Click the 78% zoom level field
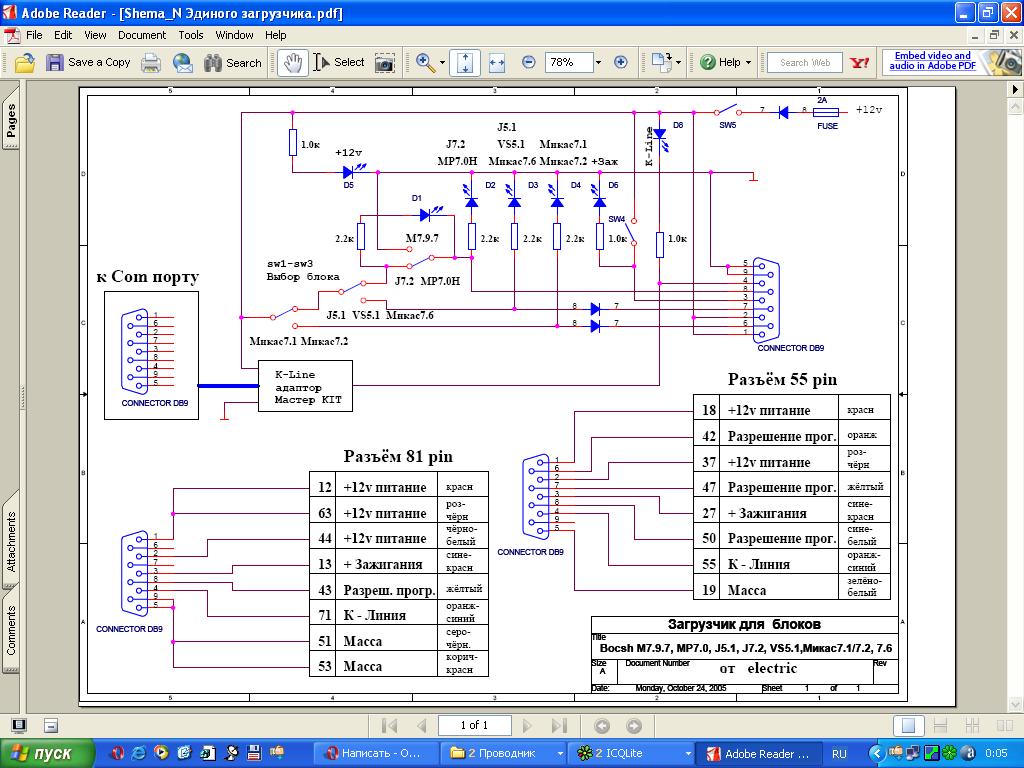The height and width of the screenshot is (768, 1024). point(569,63)
